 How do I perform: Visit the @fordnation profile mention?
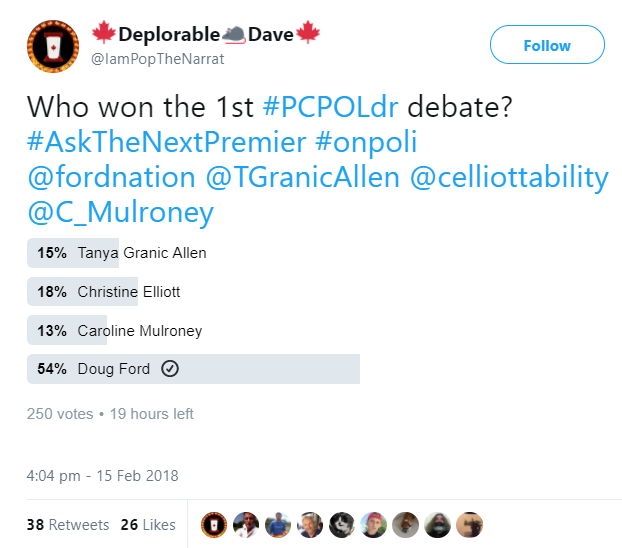[x=111, y=178]
